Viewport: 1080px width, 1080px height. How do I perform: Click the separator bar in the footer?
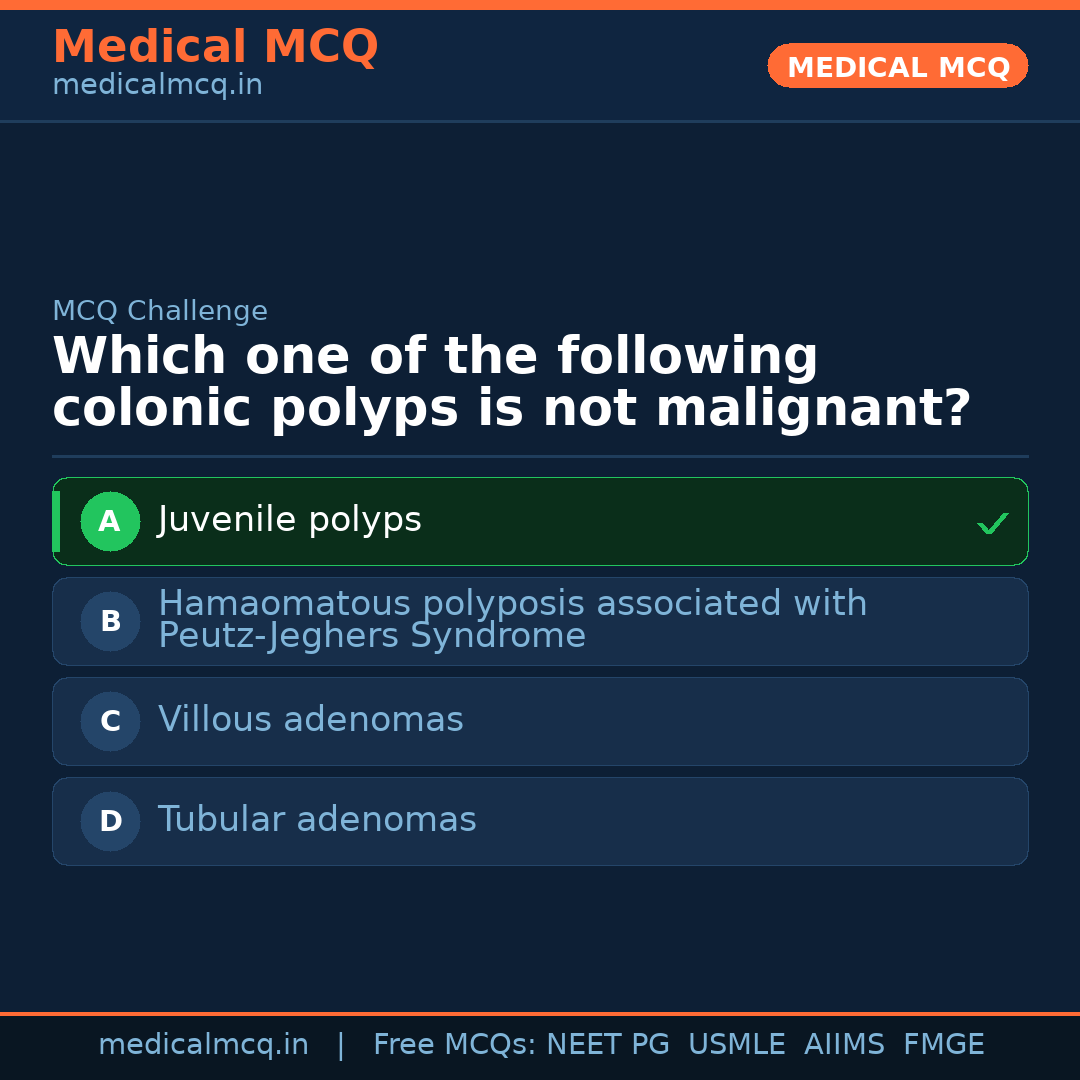click(x=341, y=1044)
